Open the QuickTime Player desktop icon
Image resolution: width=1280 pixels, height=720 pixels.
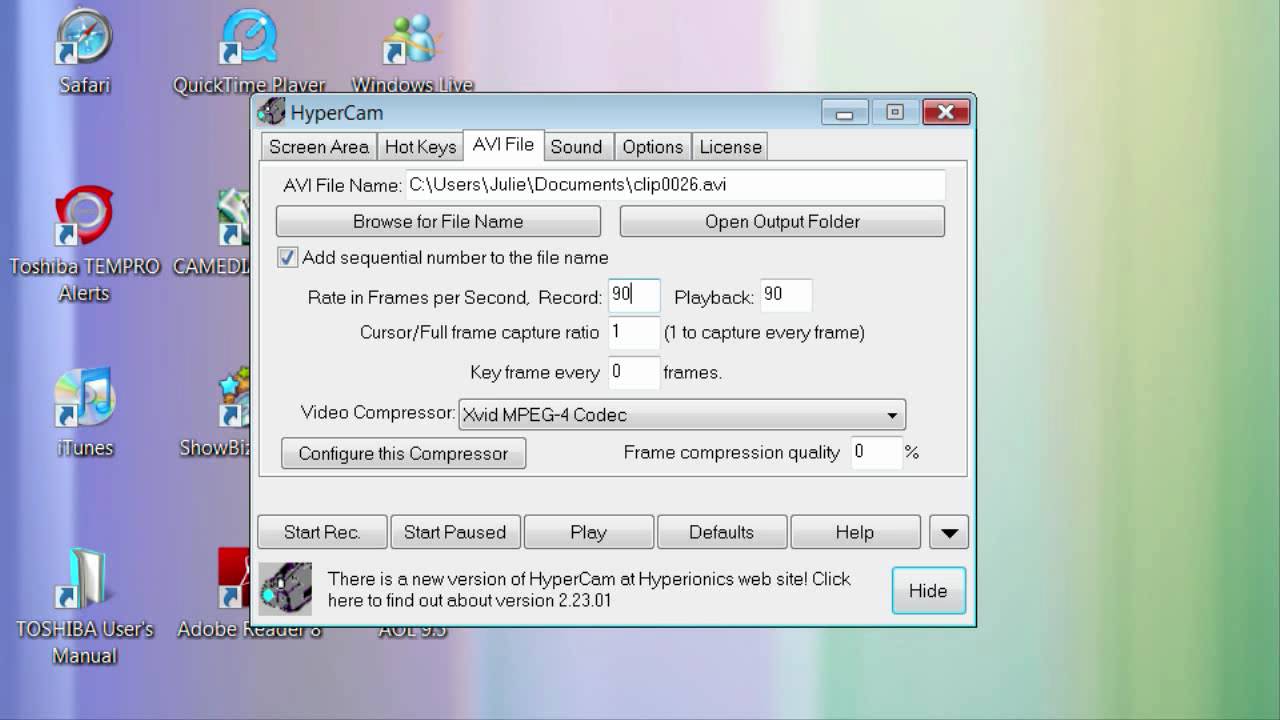click(x=249, y=50)
